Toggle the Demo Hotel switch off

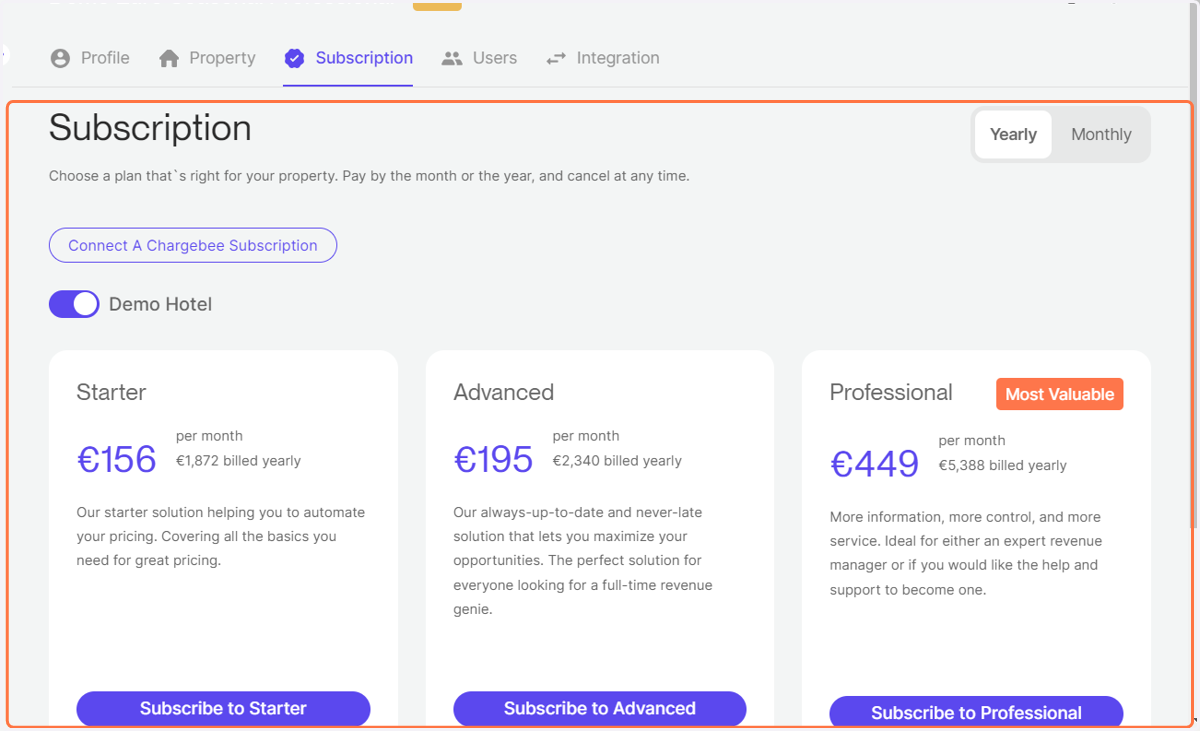[74, 304]
